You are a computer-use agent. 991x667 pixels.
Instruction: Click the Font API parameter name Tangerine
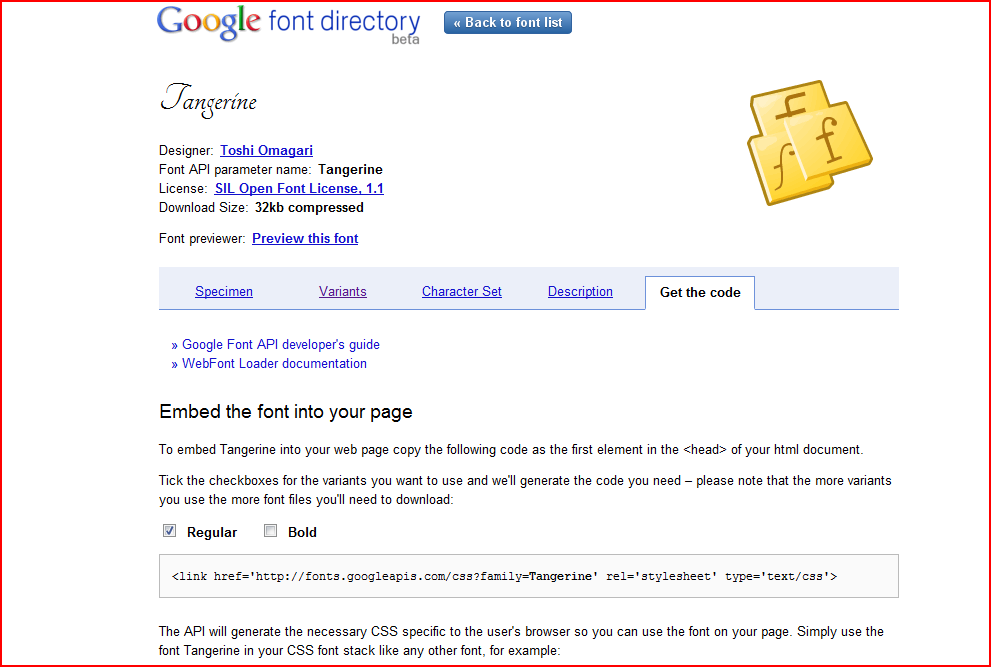tap(350, 169)
